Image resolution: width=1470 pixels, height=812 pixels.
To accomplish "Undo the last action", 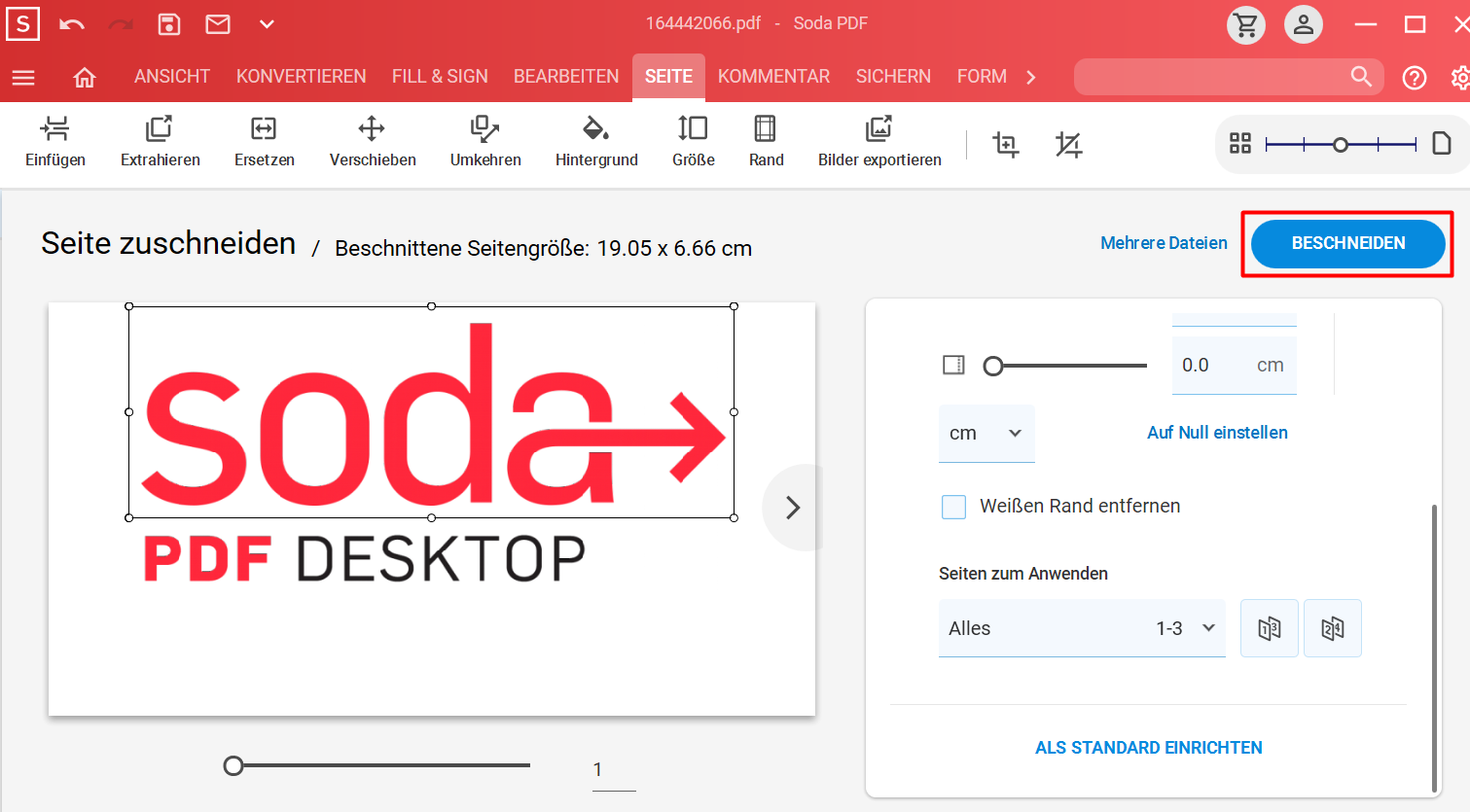I will pos(72,24).
